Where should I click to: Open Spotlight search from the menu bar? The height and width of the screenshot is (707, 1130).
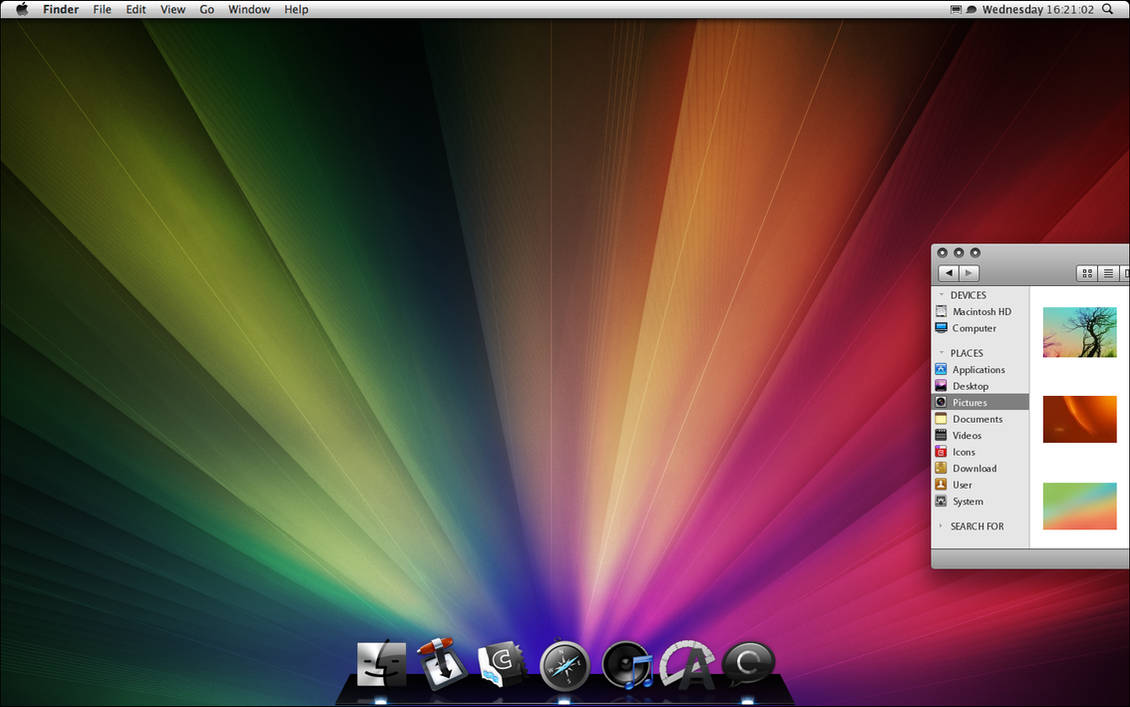1106,8
